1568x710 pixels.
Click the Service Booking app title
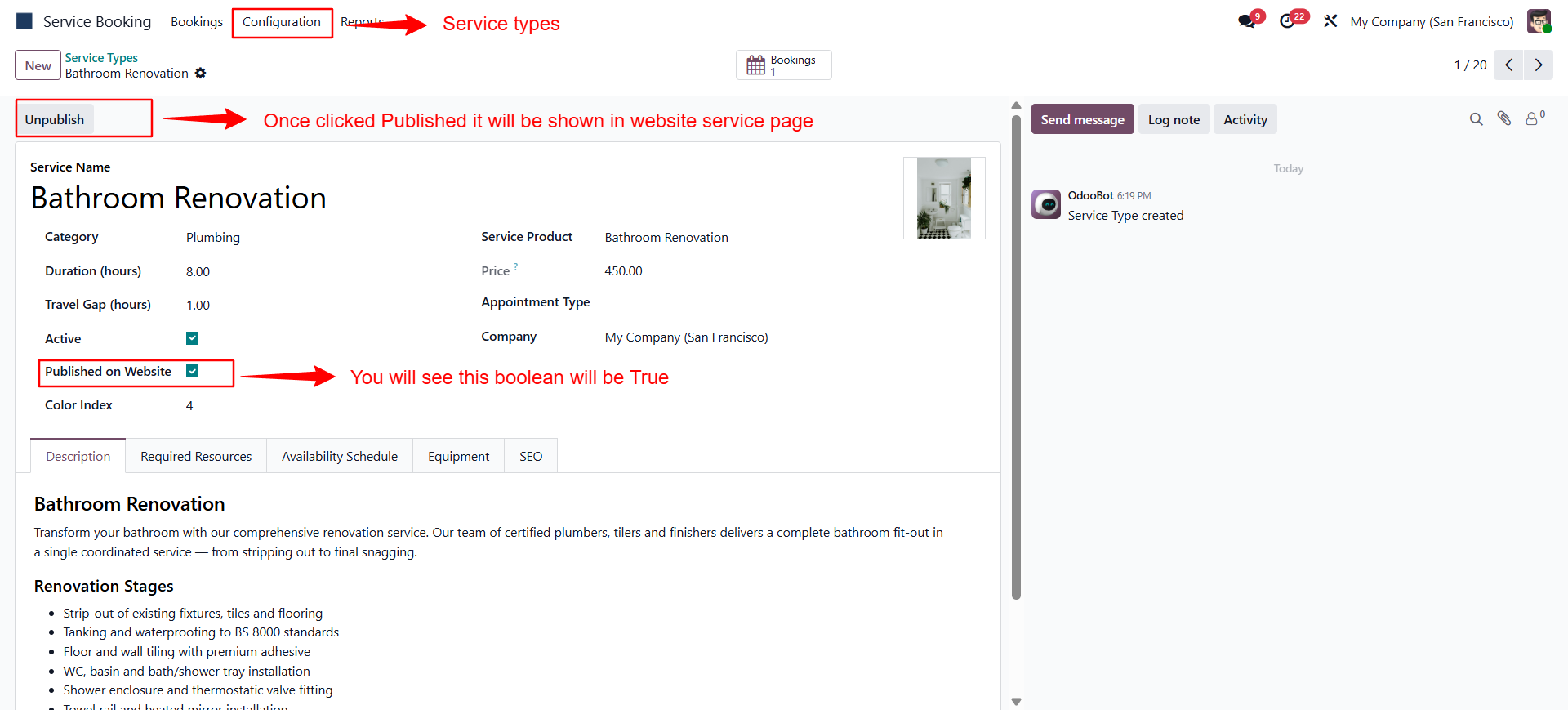tap(97, 22)
